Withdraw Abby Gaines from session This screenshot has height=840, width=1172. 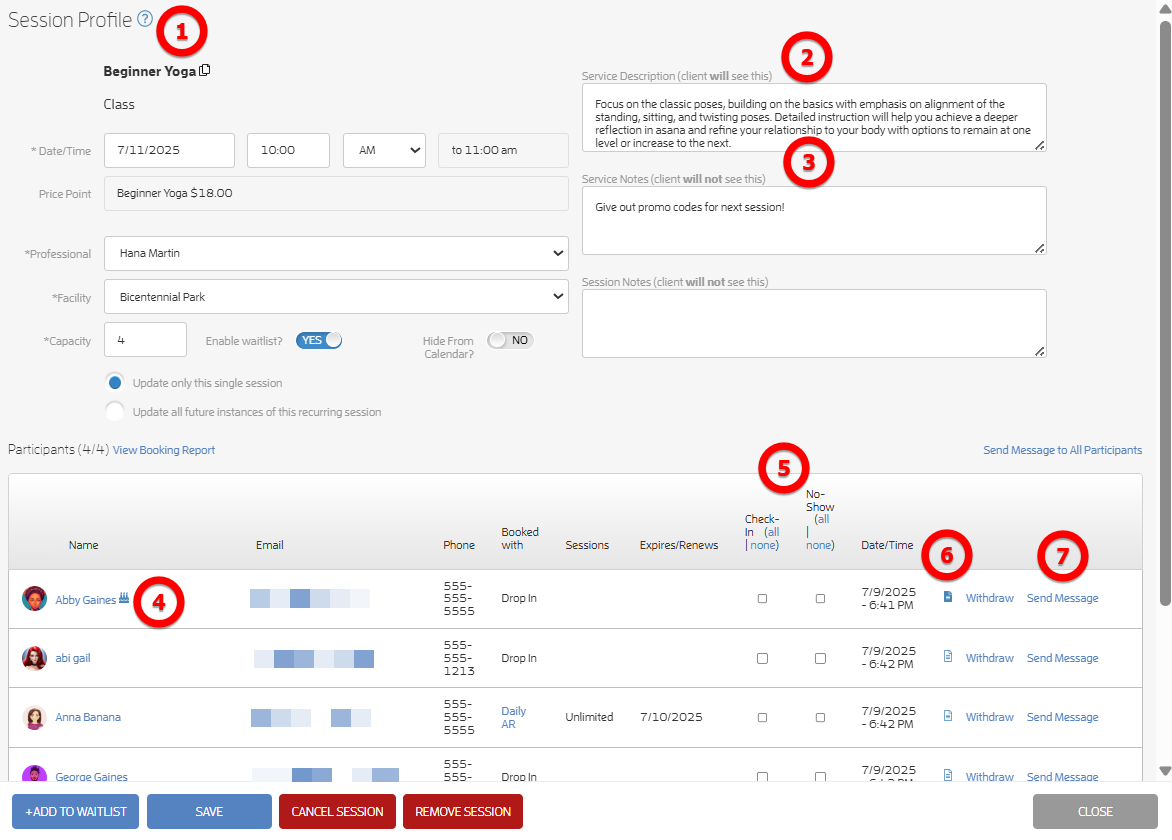click(x=989, y=598)
